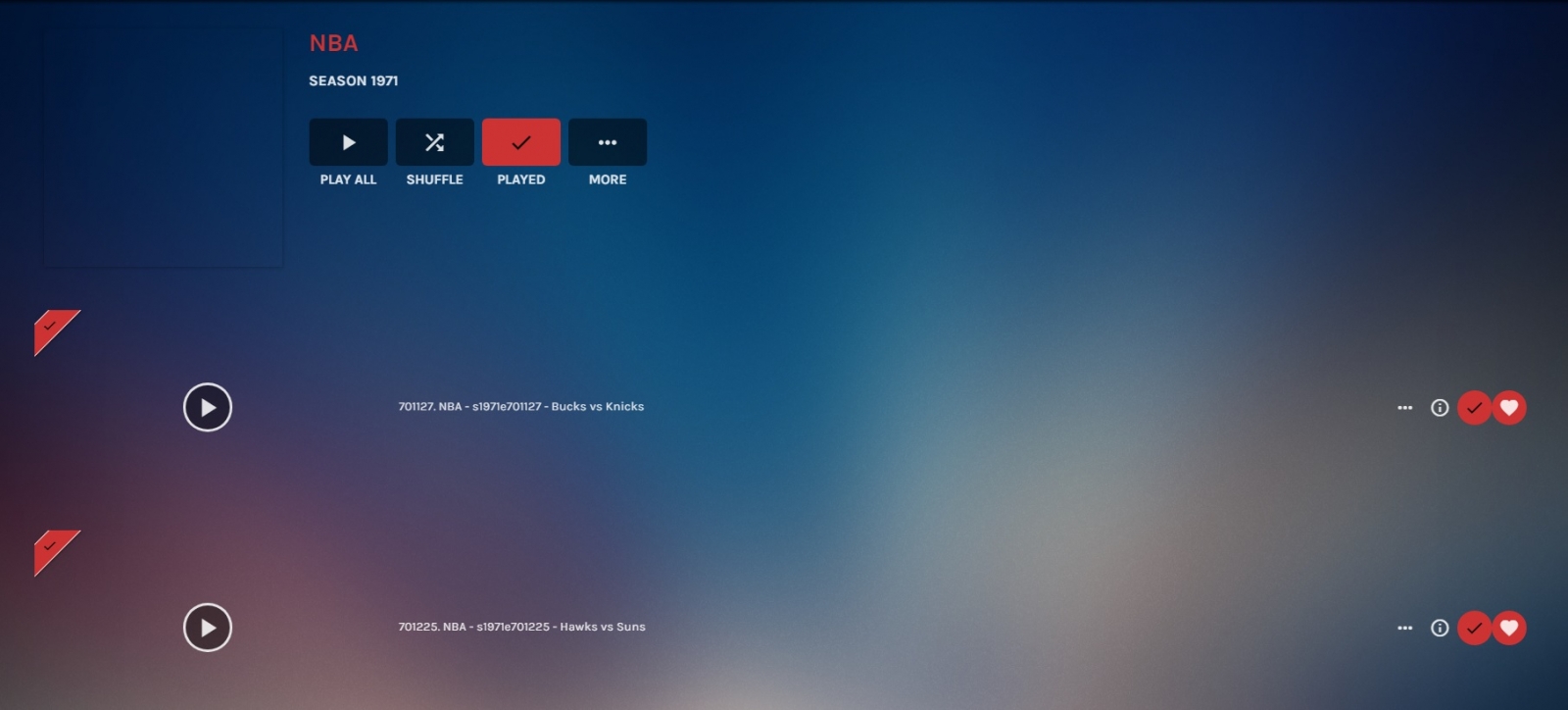Play the Bucks vs Knicks episode

(x=208, y=407)
